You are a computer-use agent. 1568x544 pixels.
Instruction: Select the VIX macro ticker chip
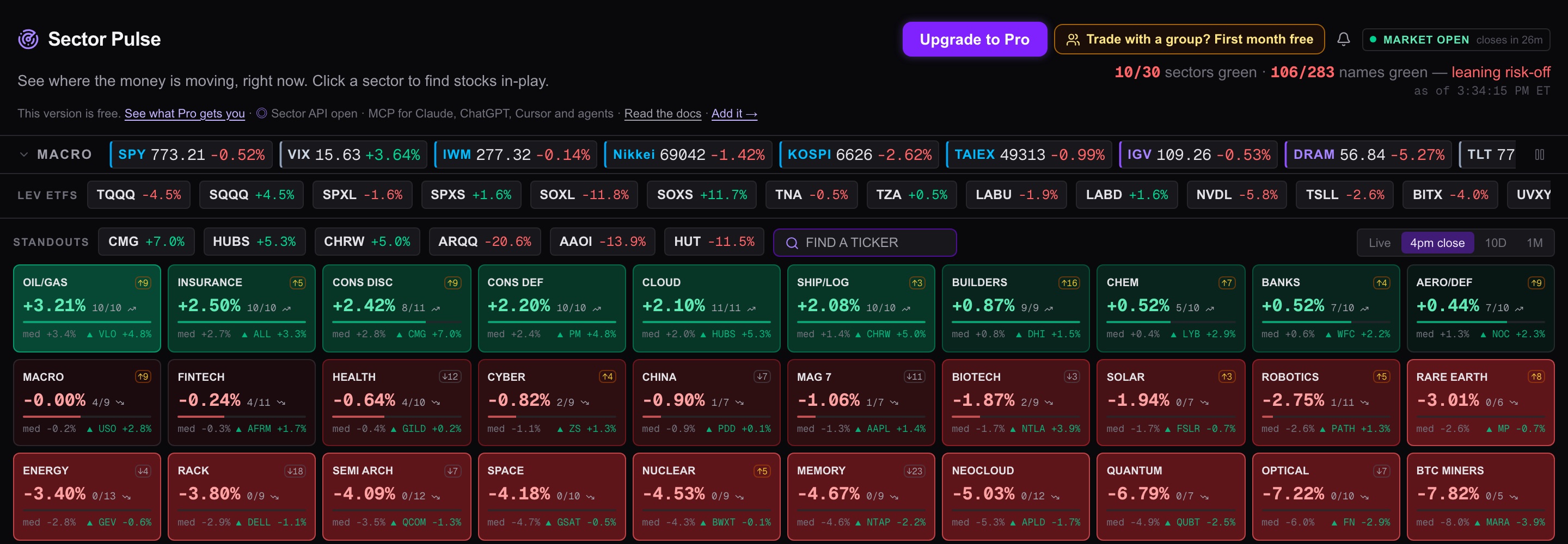pos(353,154)
